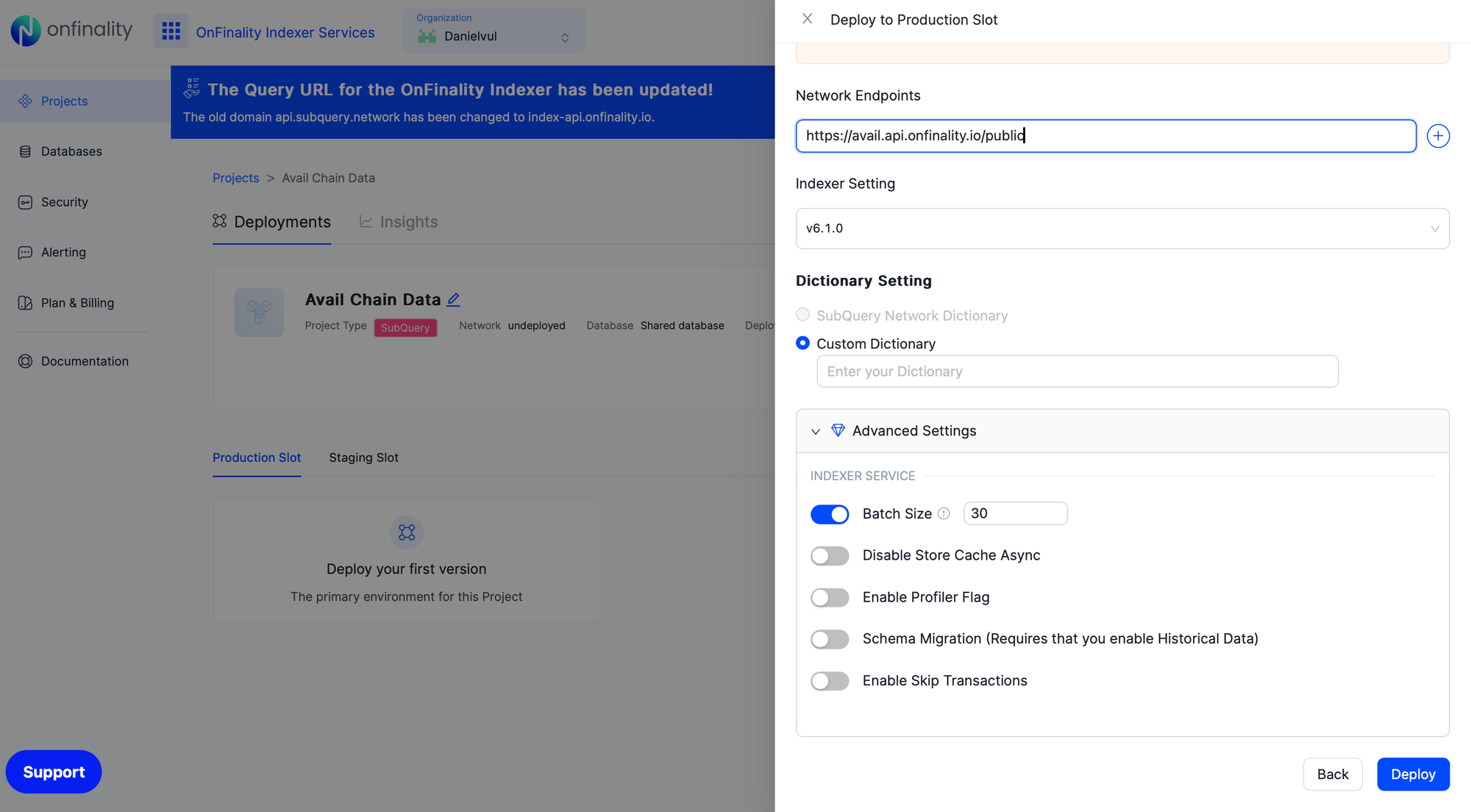Click the Deploy button
This screenshot has width=1471, height=812.
[x=1412, y=774]
